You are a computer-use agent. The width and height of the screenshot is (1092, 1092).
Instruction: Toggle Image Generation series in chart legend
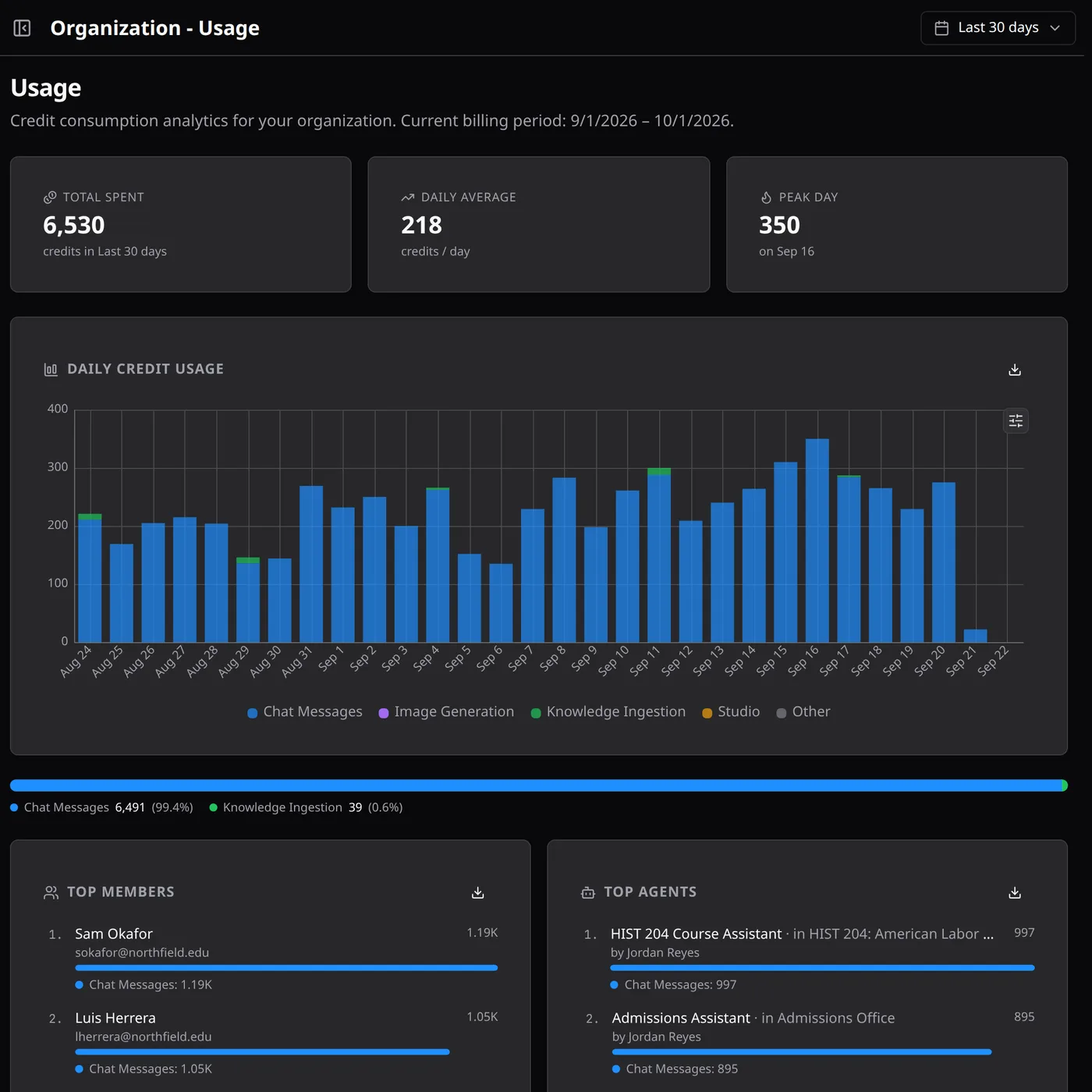[446, 712]
